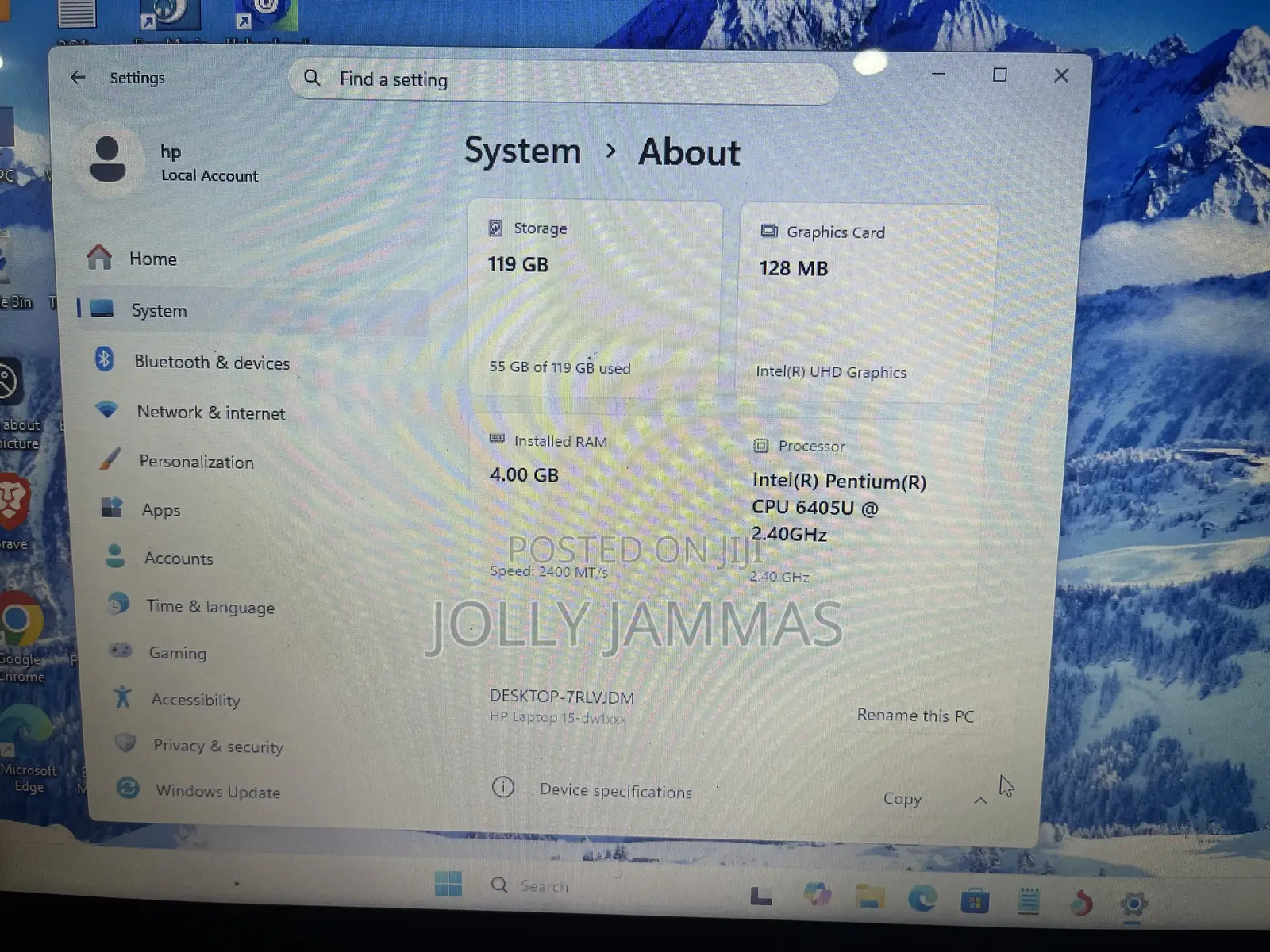Open the Settings gear on the taskbar
Viewport: 1270px width, 952px height.
coord(1133,905)
